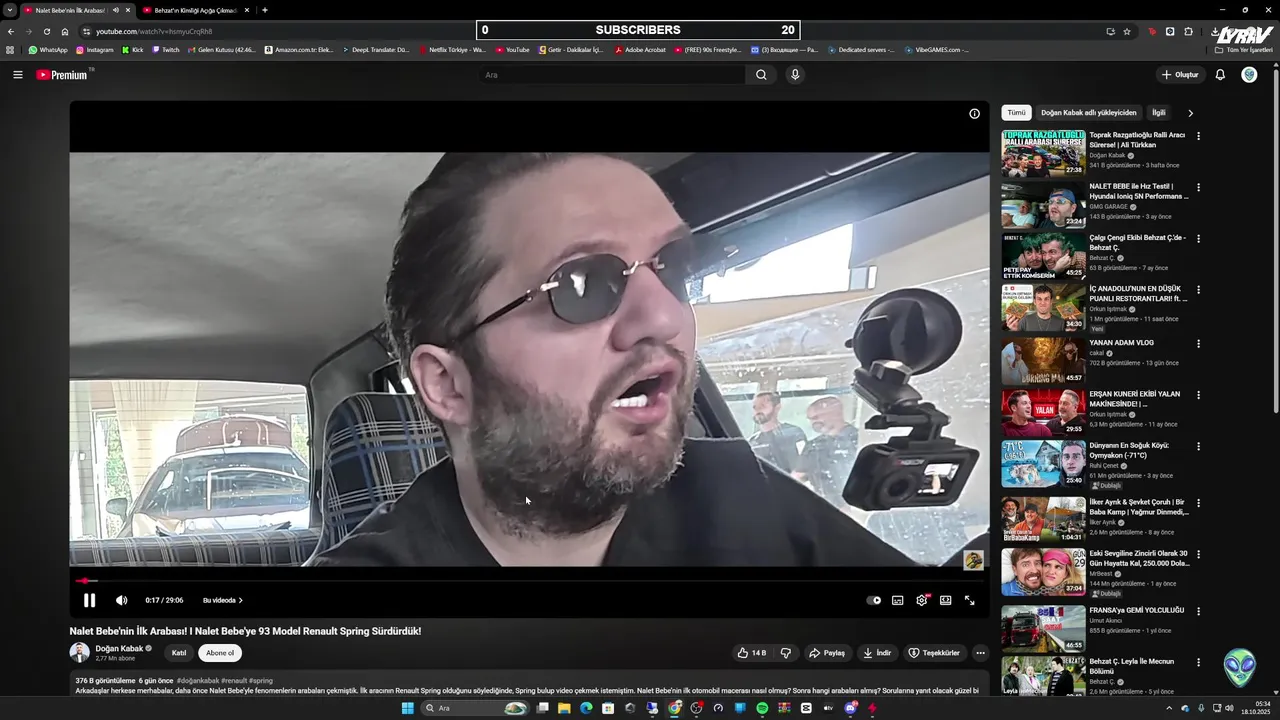Select the 'İlgili' filter chip
1280x720 pixels.
coord(1158,113)
